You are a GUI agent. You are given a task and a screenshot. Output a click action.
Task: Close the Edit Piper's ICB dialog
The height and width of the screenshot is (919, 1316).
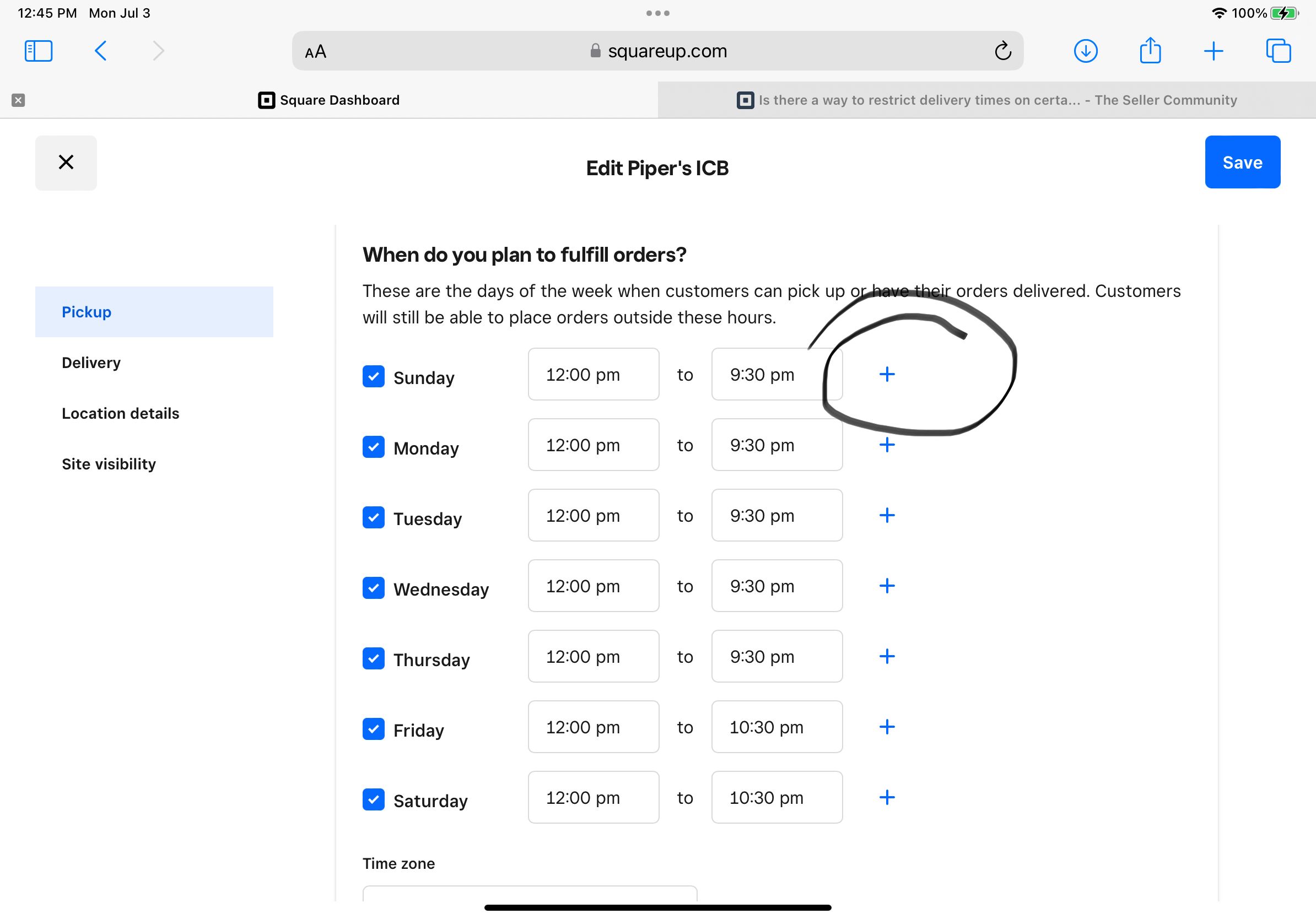point(66,163)
